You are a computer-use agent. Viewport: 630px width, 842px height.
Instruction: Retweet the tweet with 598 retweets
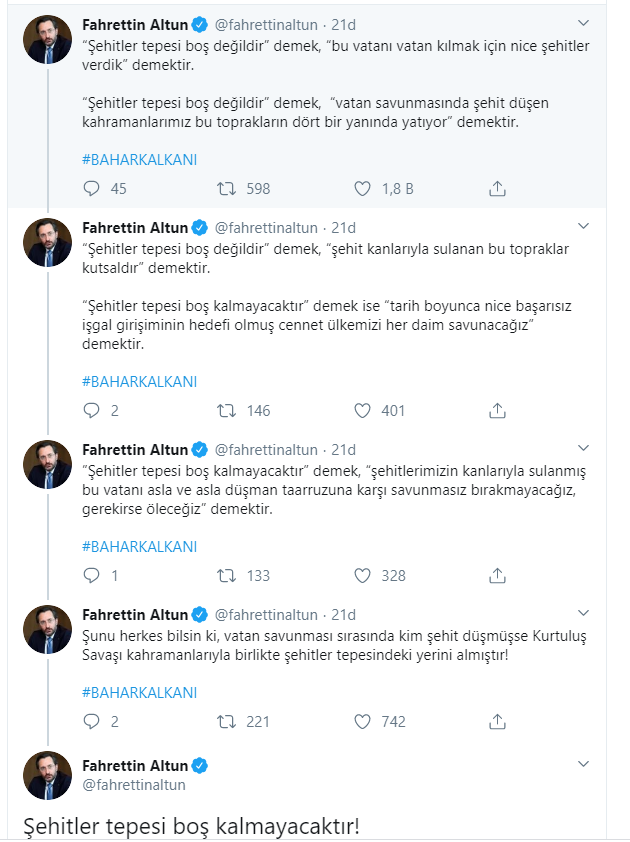click(228, 189)
